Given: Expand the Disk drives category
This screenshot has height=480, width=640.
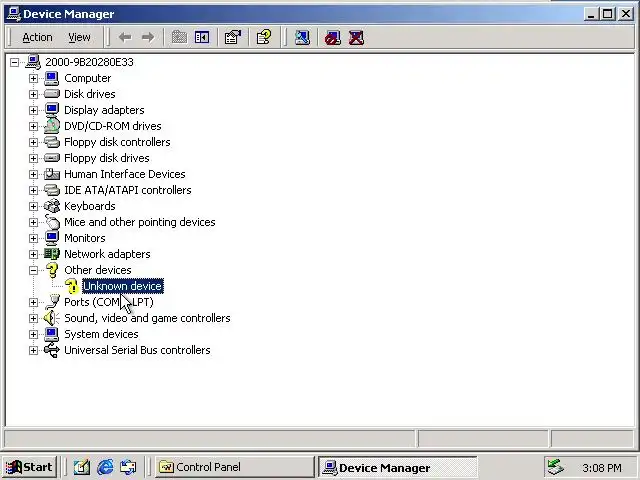Looking at the screenshot, I should (x=33, y=94).
